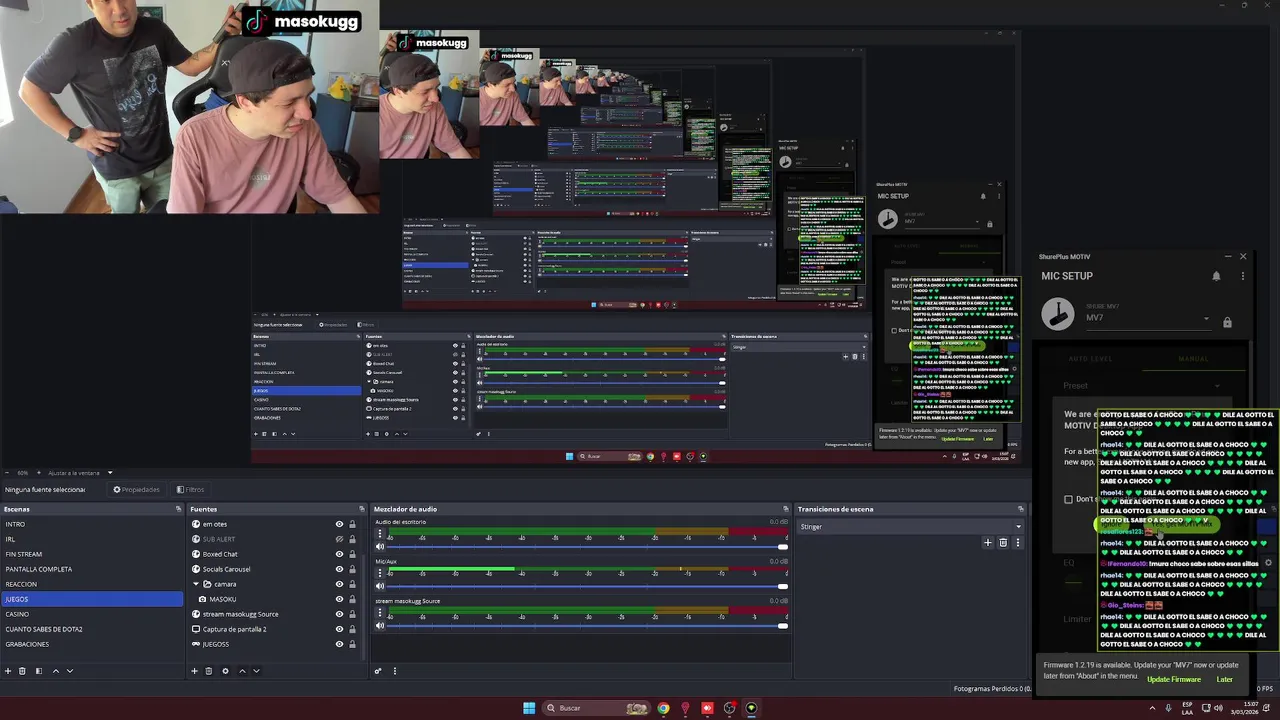The image size is (1280, 720).
Task: Collapse the camara group
Action: 196,584
